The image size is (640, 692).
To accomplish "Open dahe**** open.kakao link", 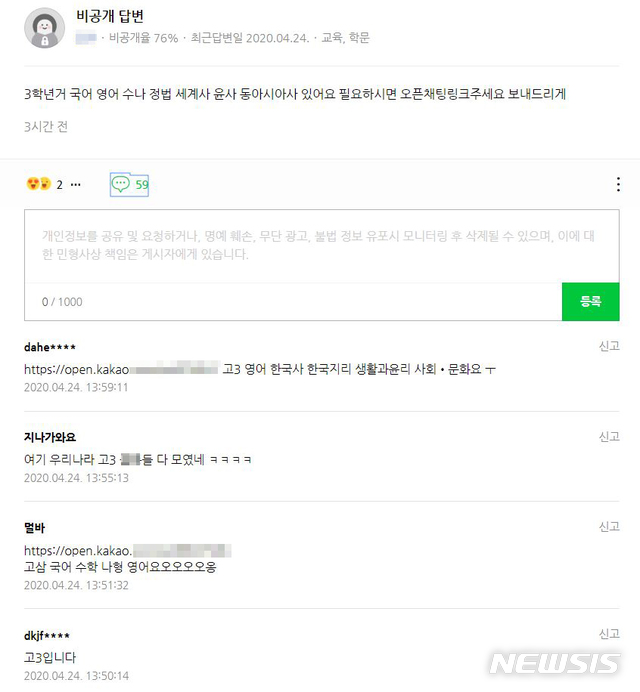I will click(x=121, y=369).
